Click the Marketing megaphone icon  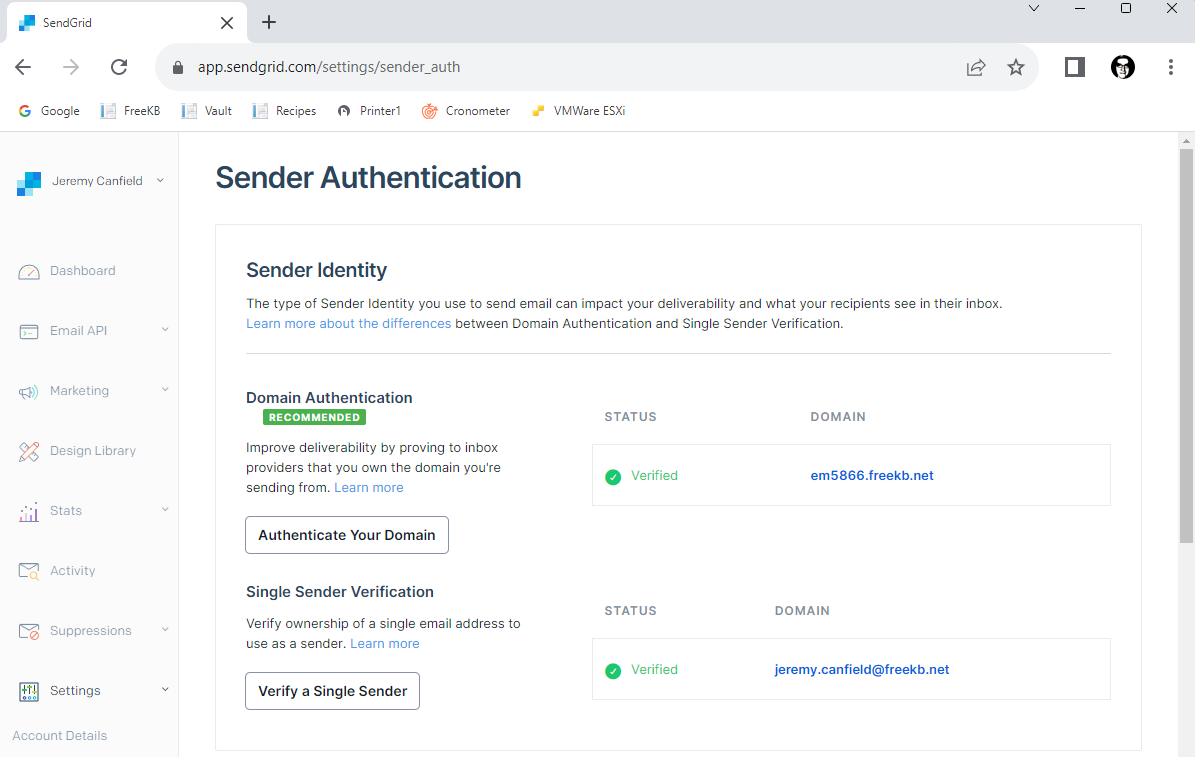coord(29,392)
